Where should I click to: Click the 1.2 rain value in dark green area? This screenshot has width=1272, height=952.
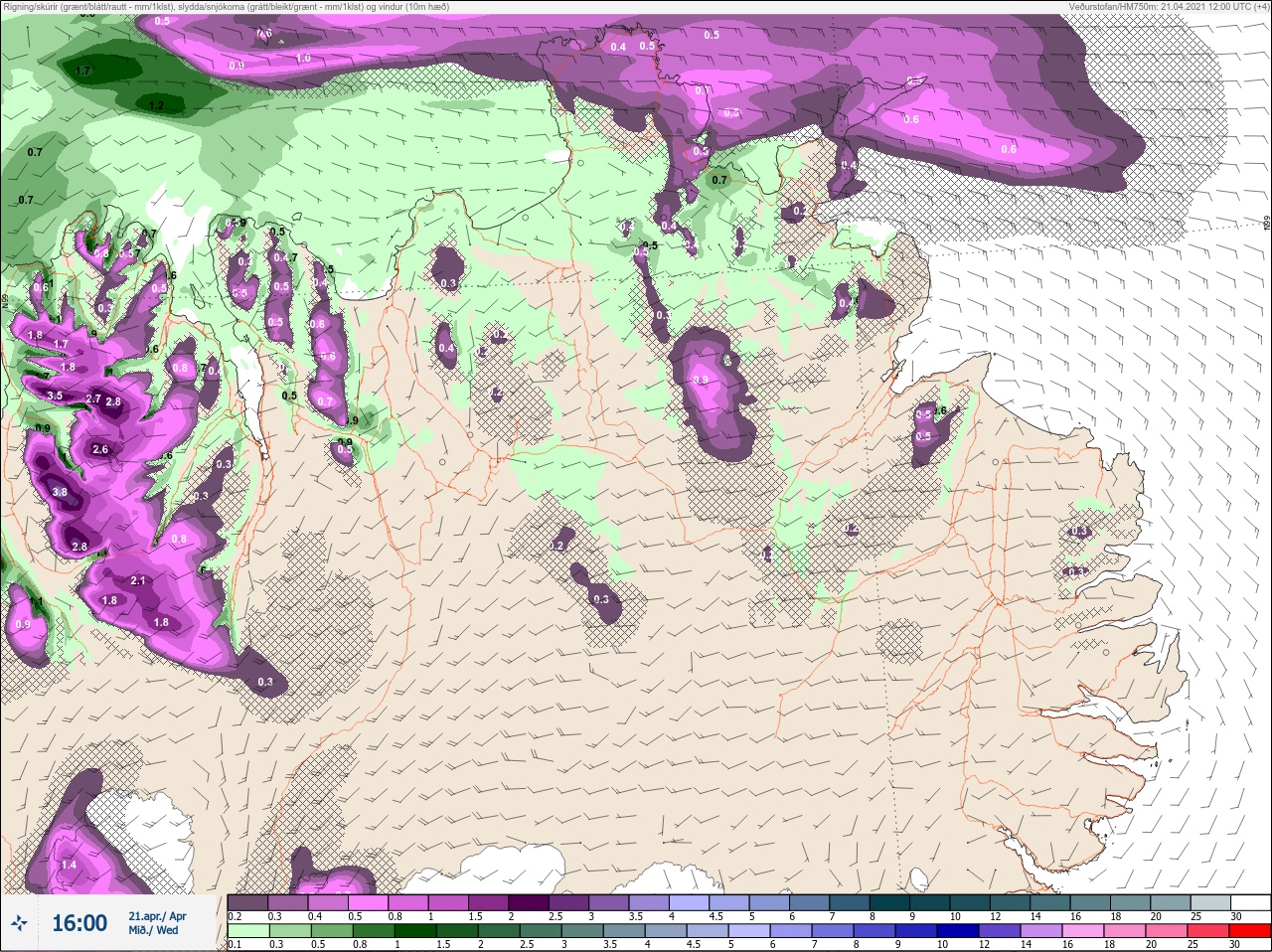(x=156, y=105)
